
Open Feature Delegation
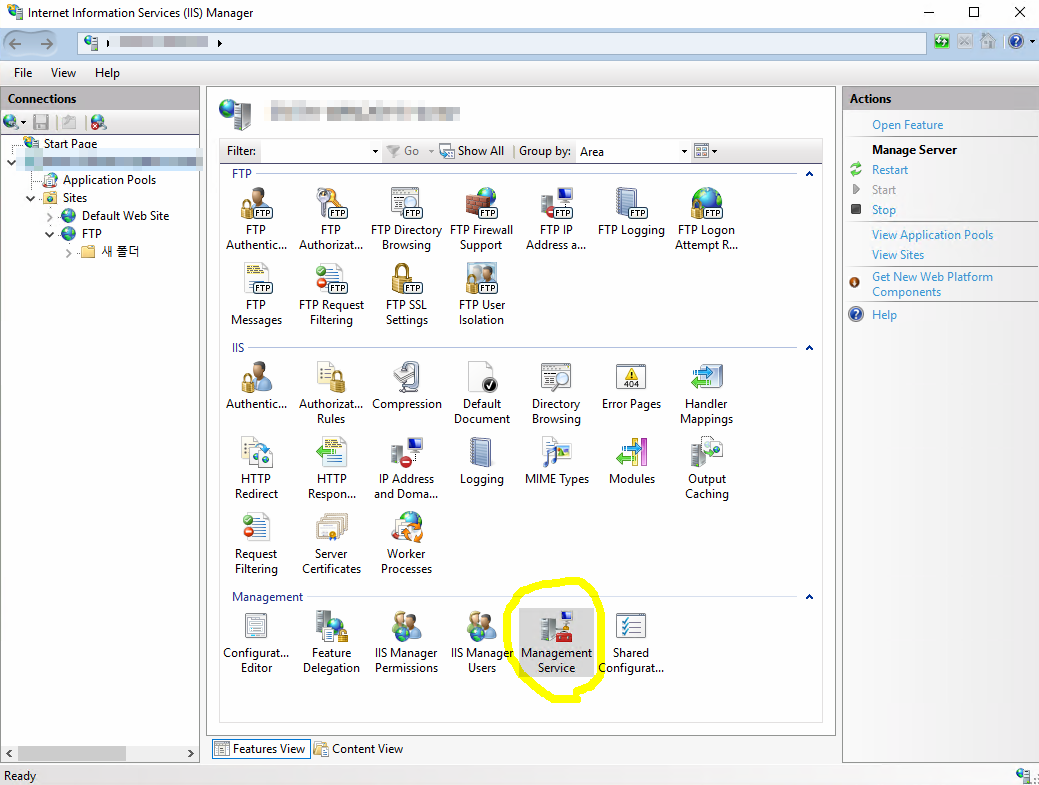click(331, 642)
